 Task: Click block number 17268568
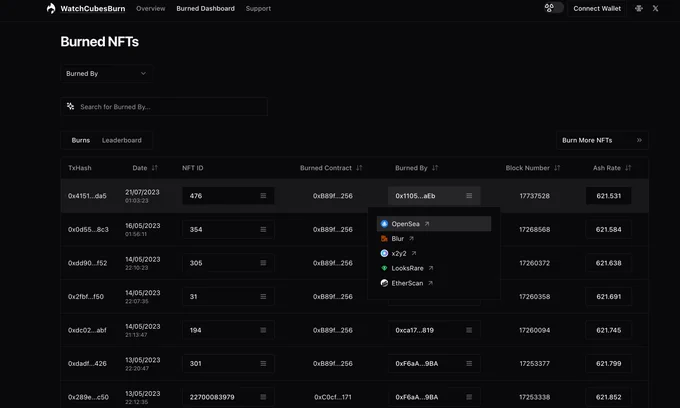pos(535,229)
